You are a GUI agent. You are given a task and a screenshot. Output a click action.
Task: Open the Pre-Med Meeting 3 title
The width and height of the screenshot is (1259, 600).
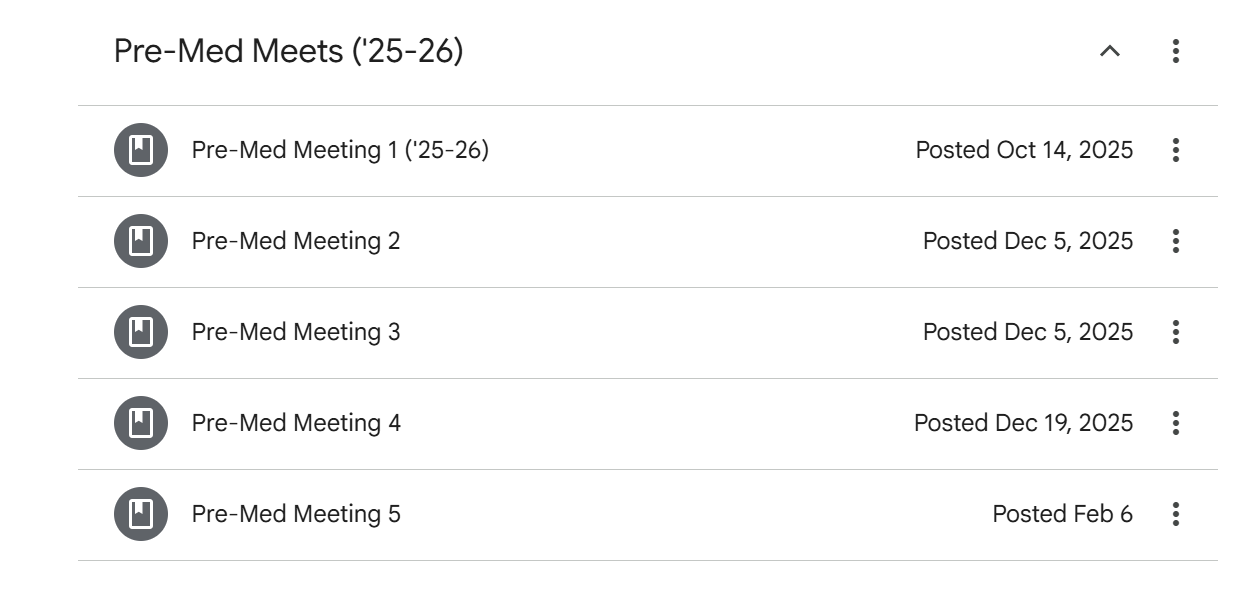(x=296, y=333)
